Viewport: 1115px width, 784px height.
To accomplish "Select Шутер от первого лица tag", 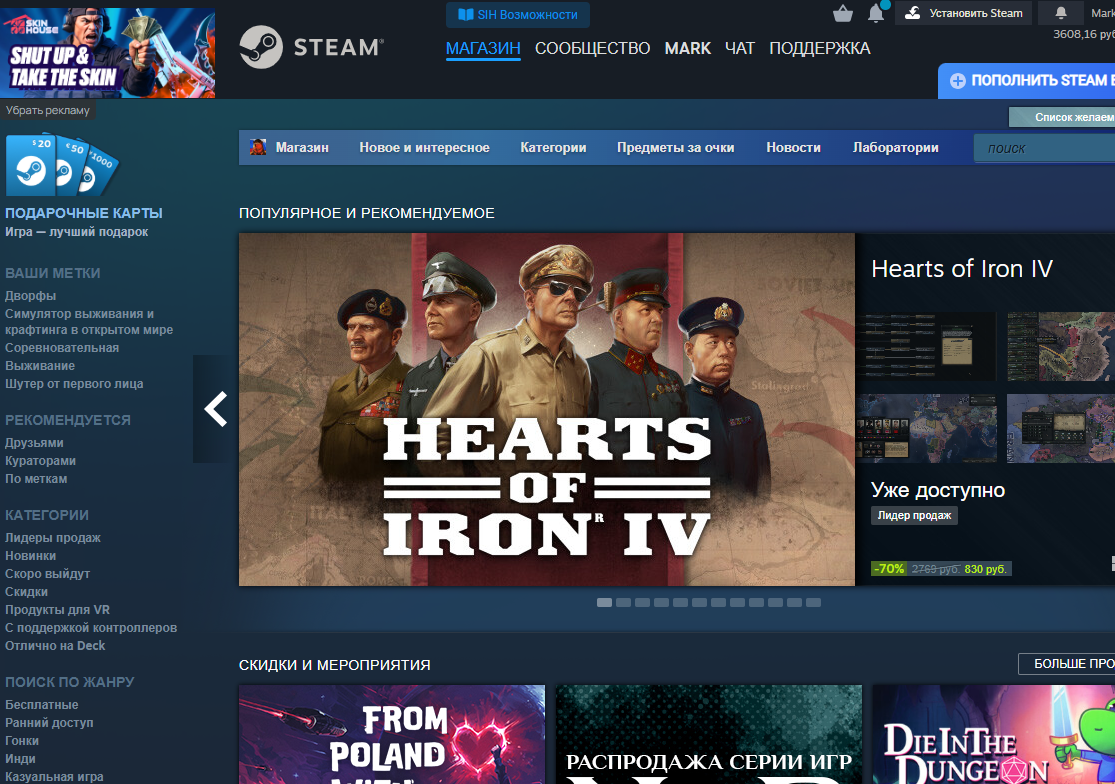I will 74,384.
